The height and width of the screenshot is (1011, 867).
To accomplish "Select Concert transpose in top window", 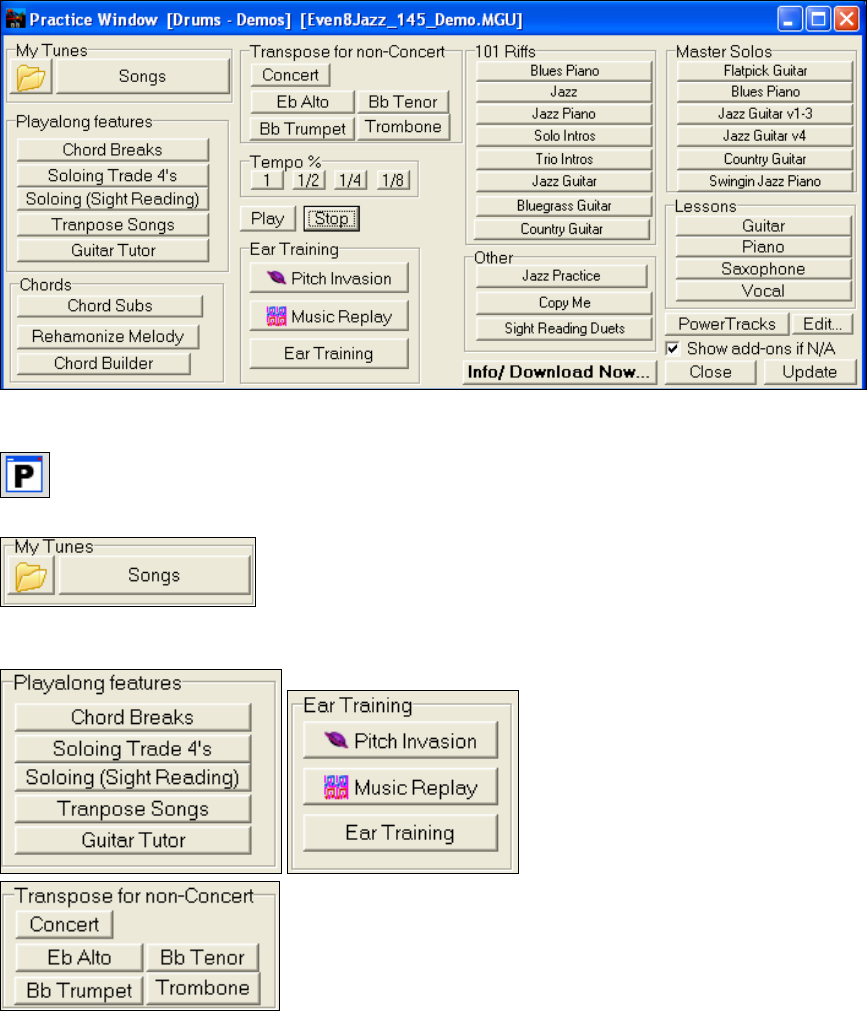I will pos(290,75).
